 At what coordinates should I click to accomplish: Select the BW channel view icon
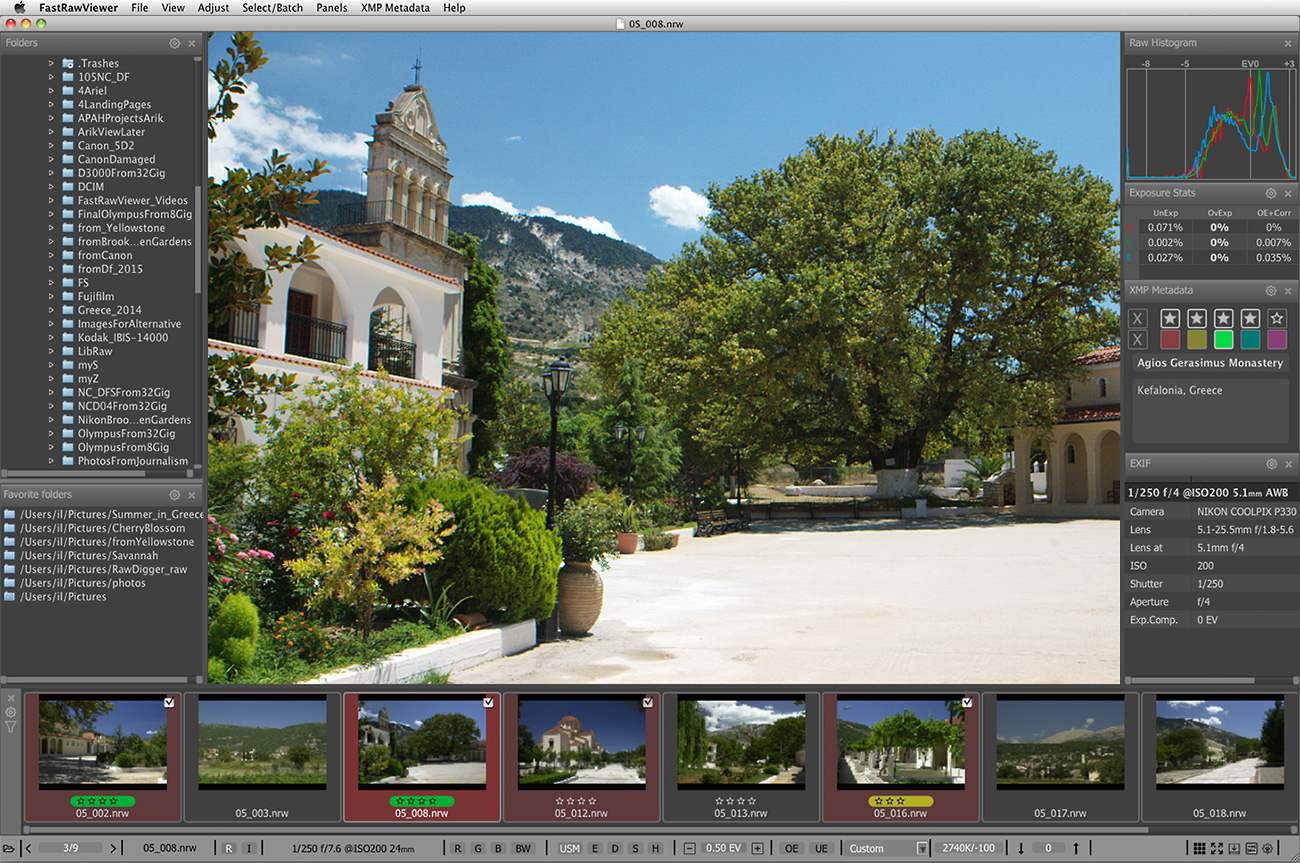click(x=521, y=848)
